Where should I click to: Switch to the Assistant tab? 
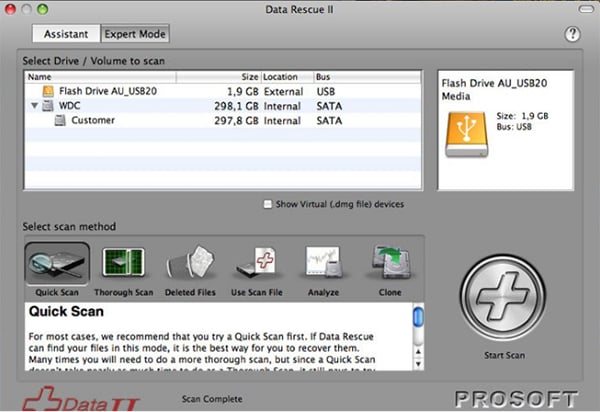click(x=66, y=34)
